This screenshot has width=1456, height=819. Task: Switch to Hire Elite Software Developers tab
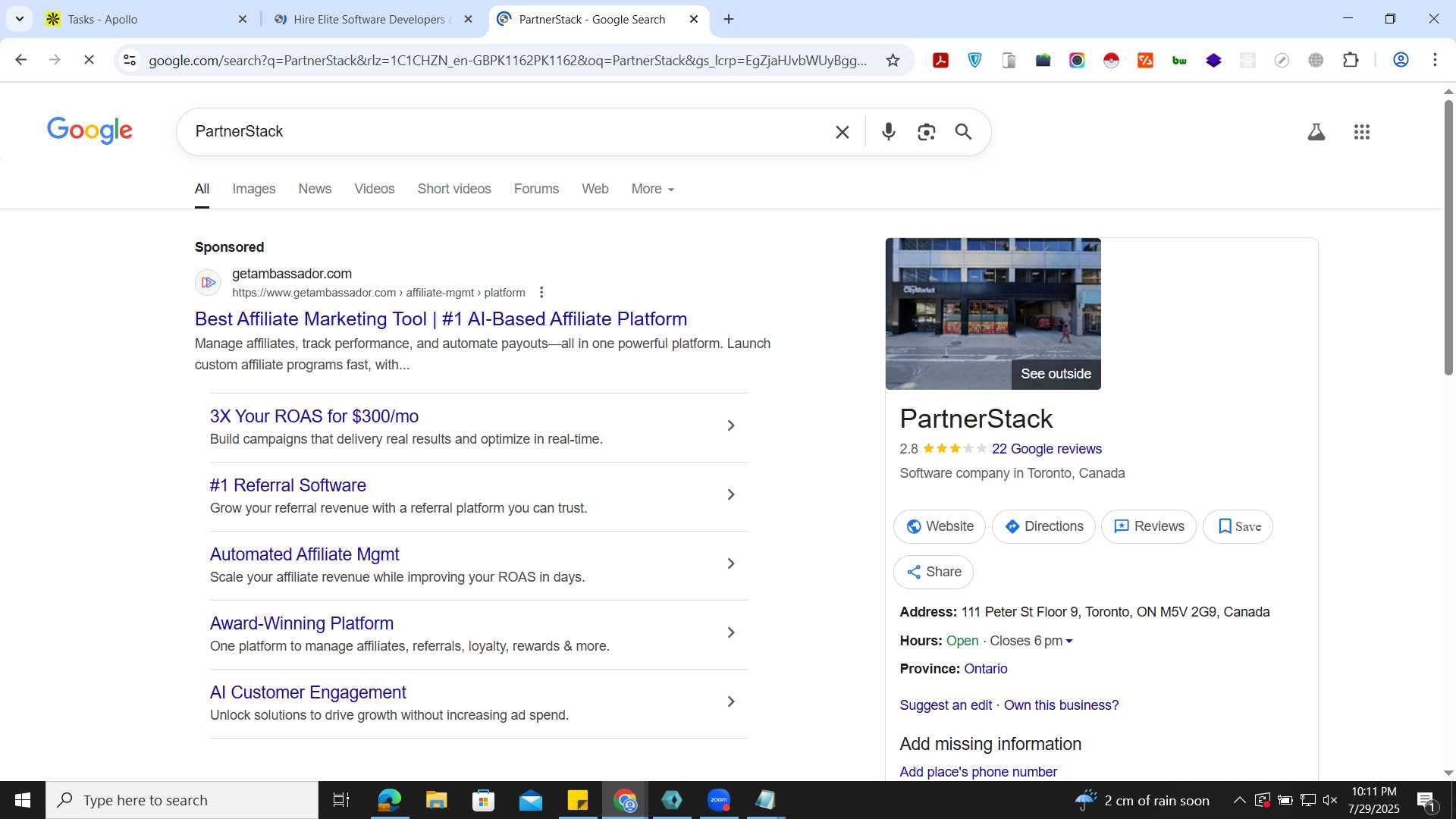tap(372, 19)
